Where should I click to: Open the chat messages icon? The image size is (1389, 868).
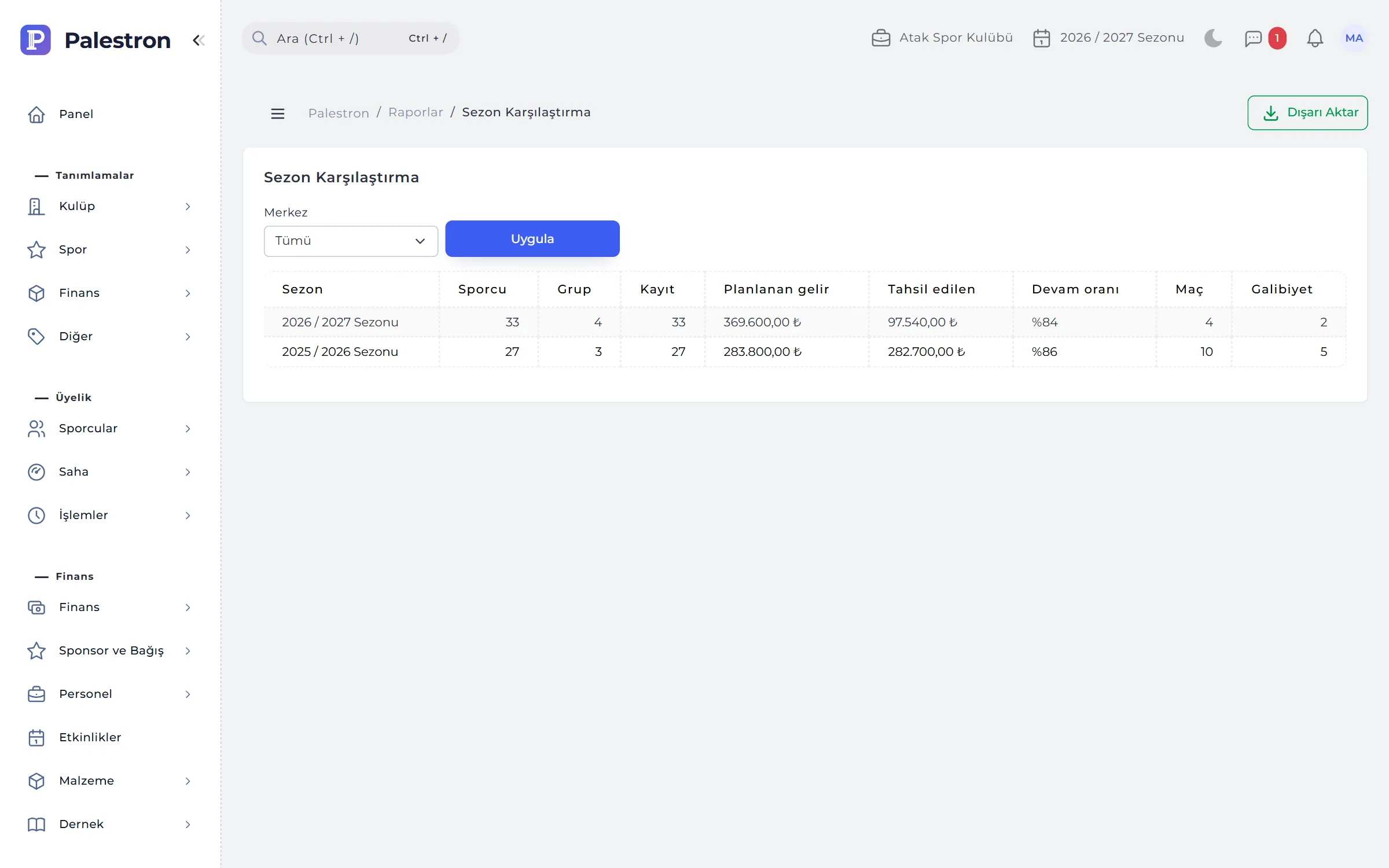tap(1253, 38)
